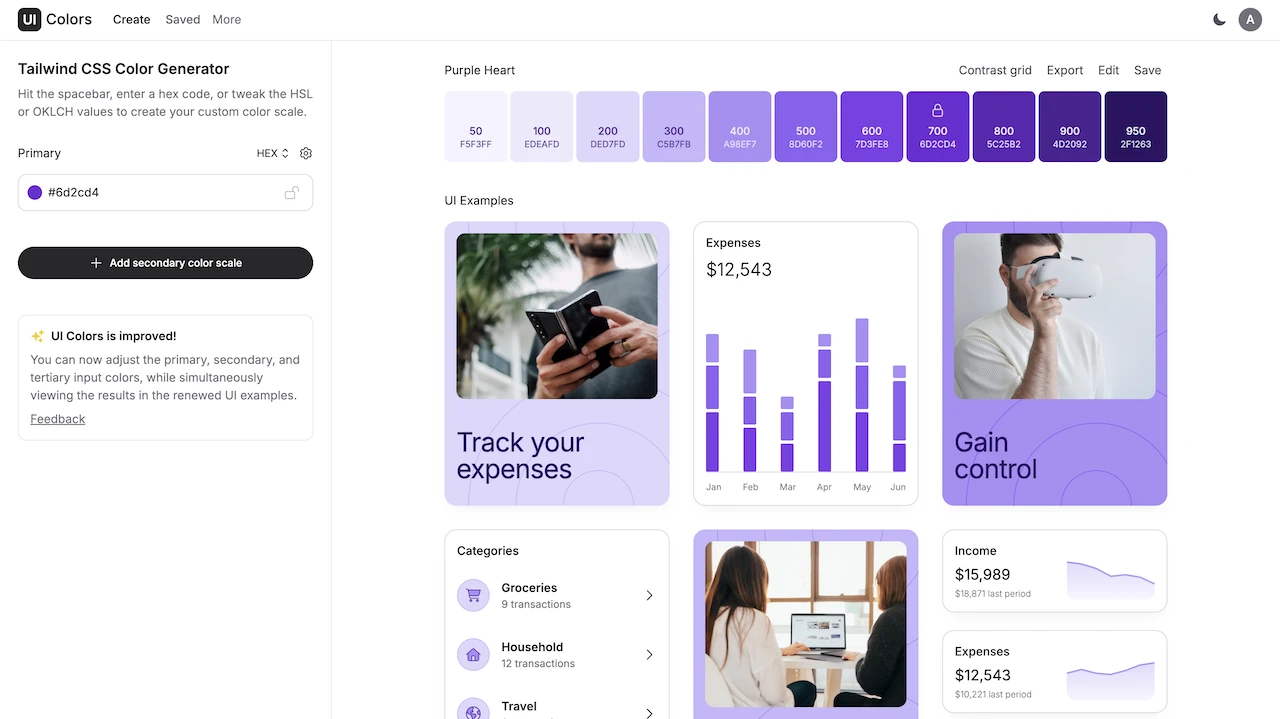The height and width of the screenshot is (719, 1280).
Task: Select the 500 shade swatch 8D60F2
Action: [805, 127]
